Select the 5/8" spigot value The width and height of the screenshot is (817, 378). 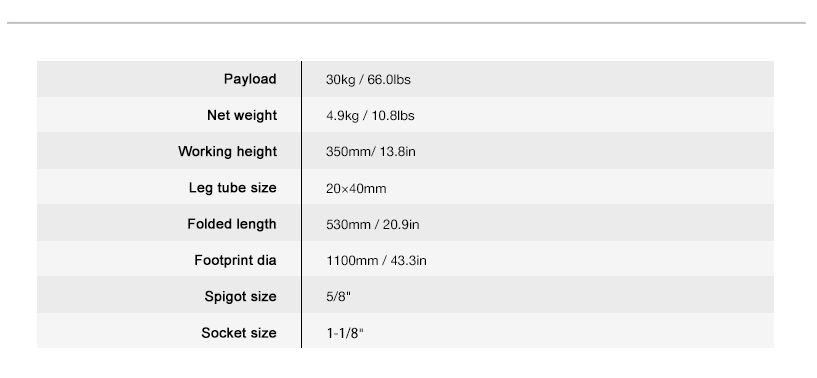tap(338, 297)
